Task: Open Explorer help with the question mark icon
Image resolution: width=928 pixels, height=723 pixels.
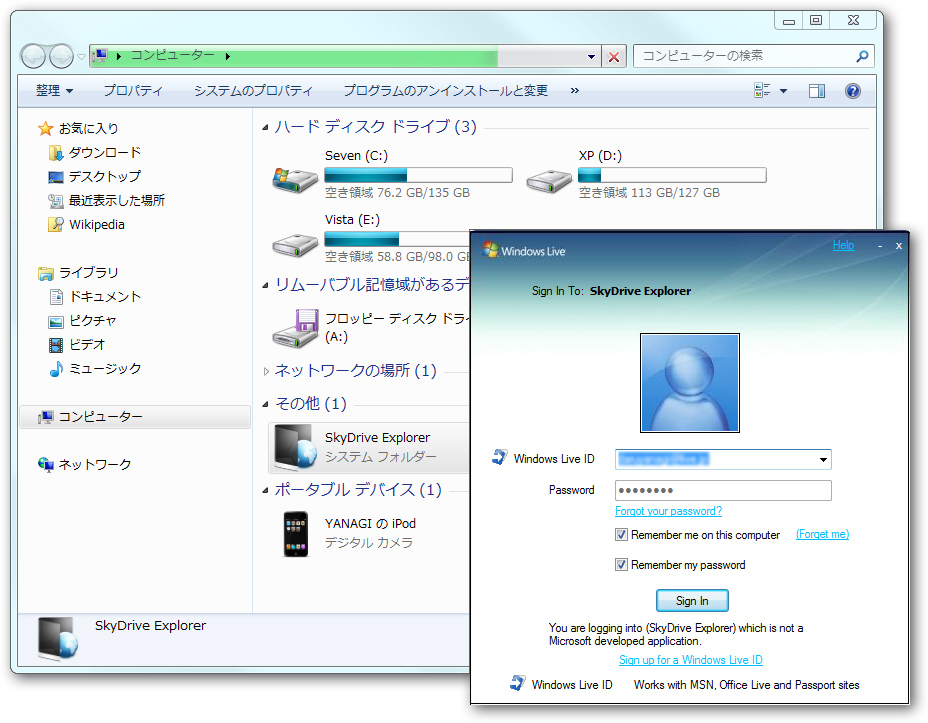Action: coord(851,90)
